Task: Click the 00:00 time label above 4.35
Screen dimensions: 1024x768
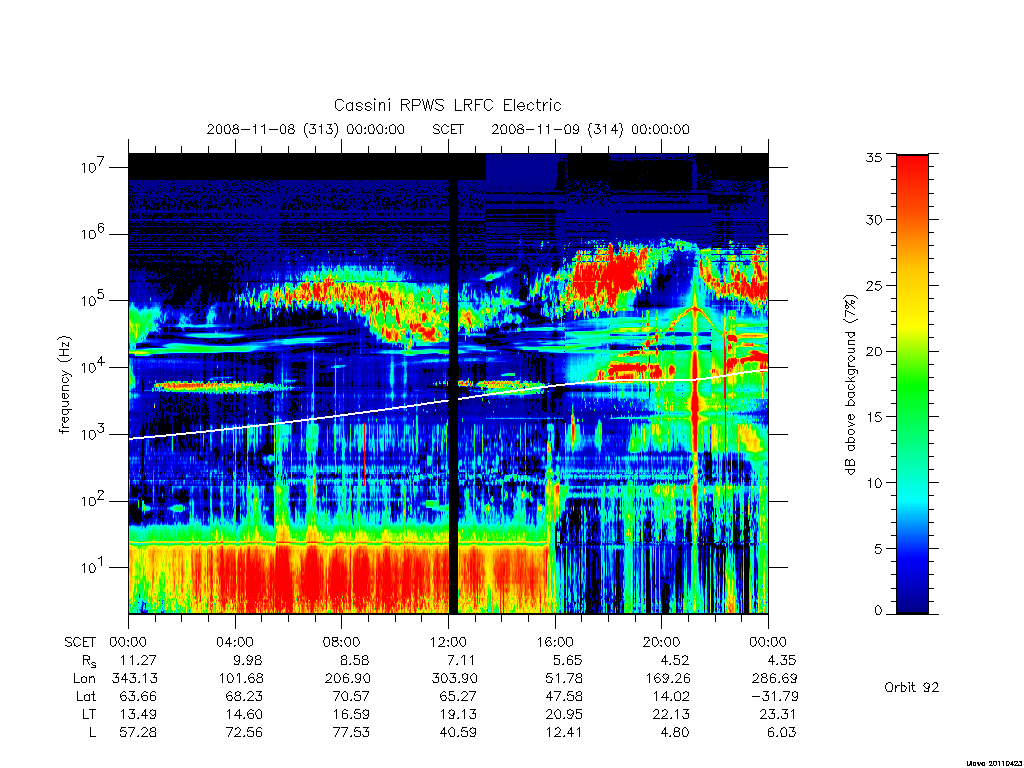Action: tap(768, 642)
